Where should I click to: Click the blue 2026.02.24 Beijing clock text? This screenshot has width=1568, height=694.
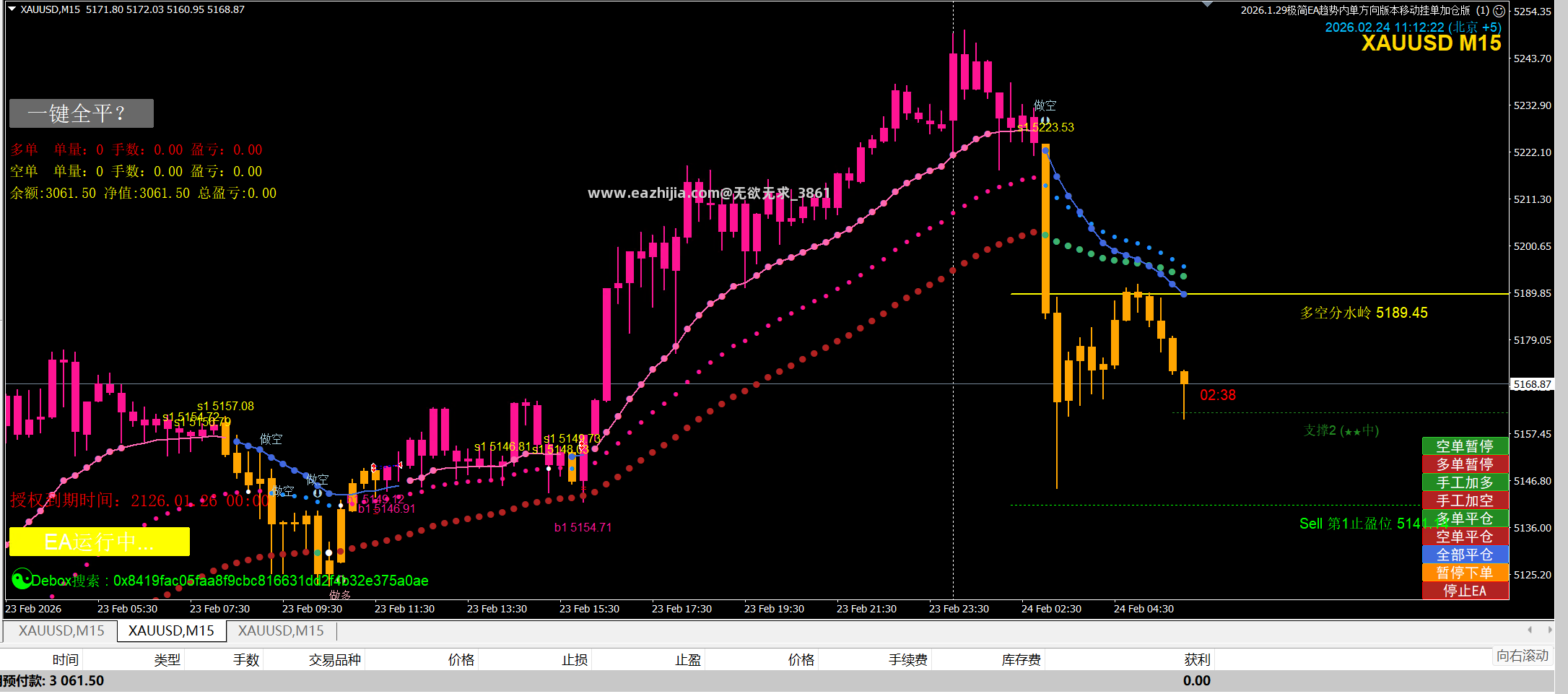pos(1413,27)
